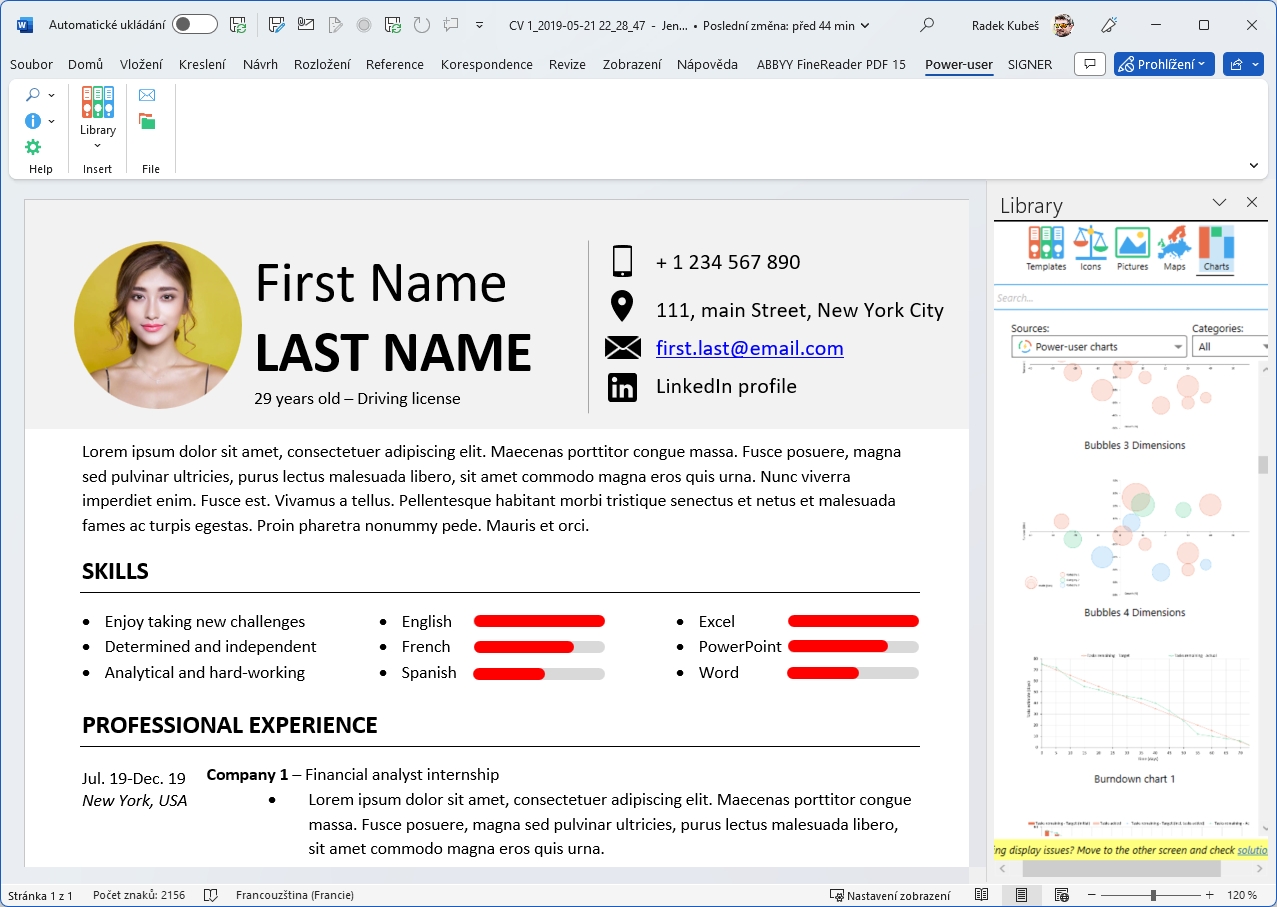Toggle the Automatické ukládání switch

click(194, 25)
